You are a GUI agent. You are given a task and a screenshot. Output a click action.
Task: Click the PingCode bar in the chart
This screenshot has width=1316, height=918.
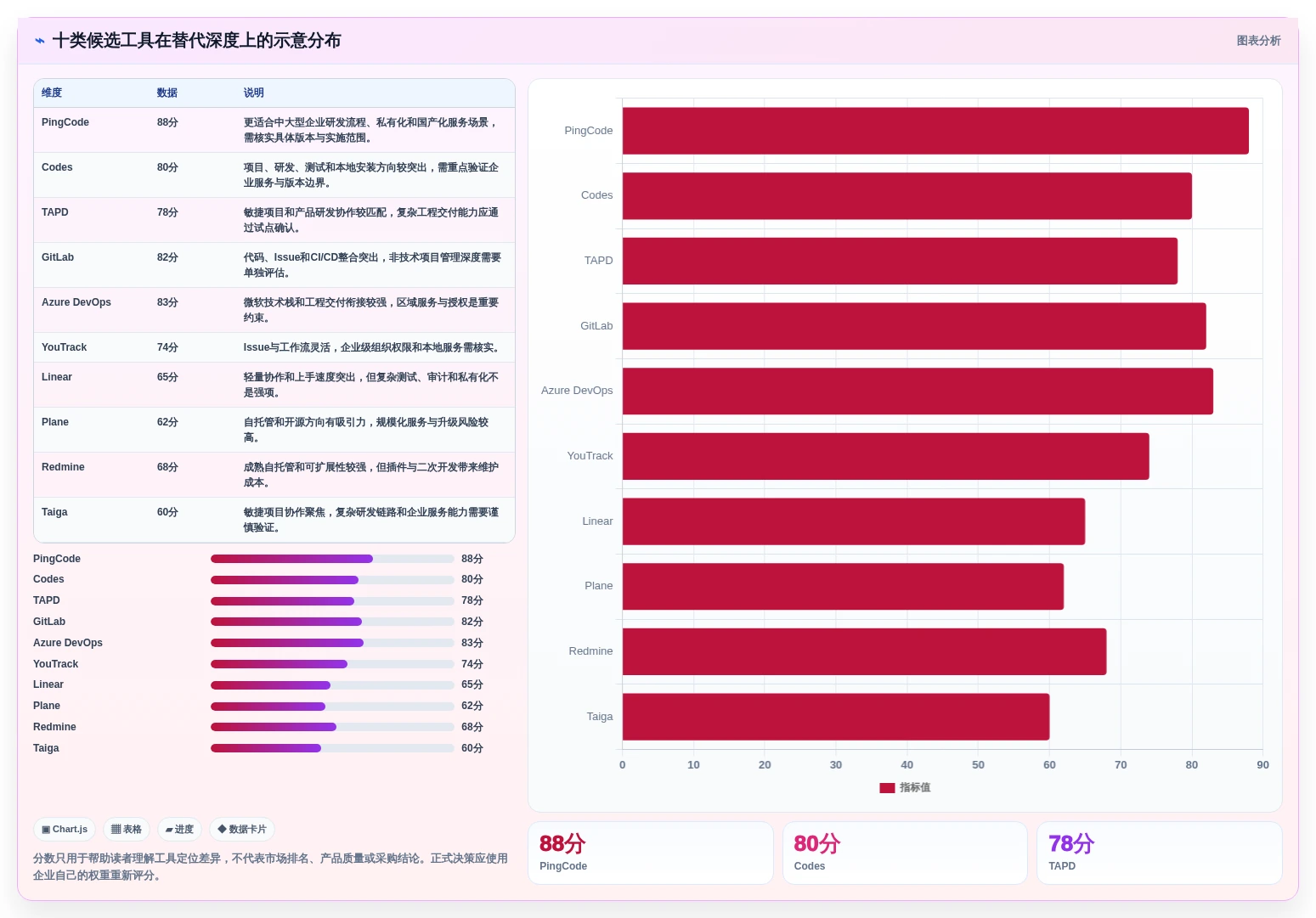point(935,131)
